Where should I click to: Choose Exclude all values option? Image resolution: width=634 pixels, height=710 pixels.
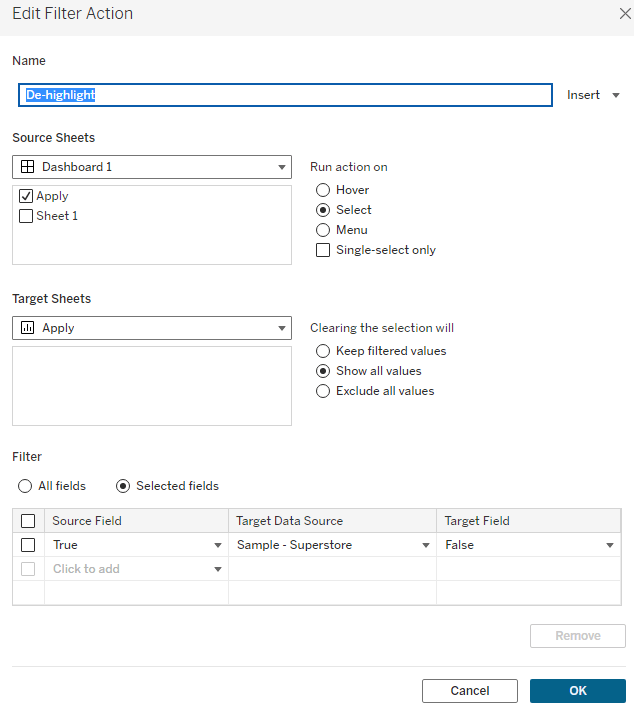pos(323,391)
